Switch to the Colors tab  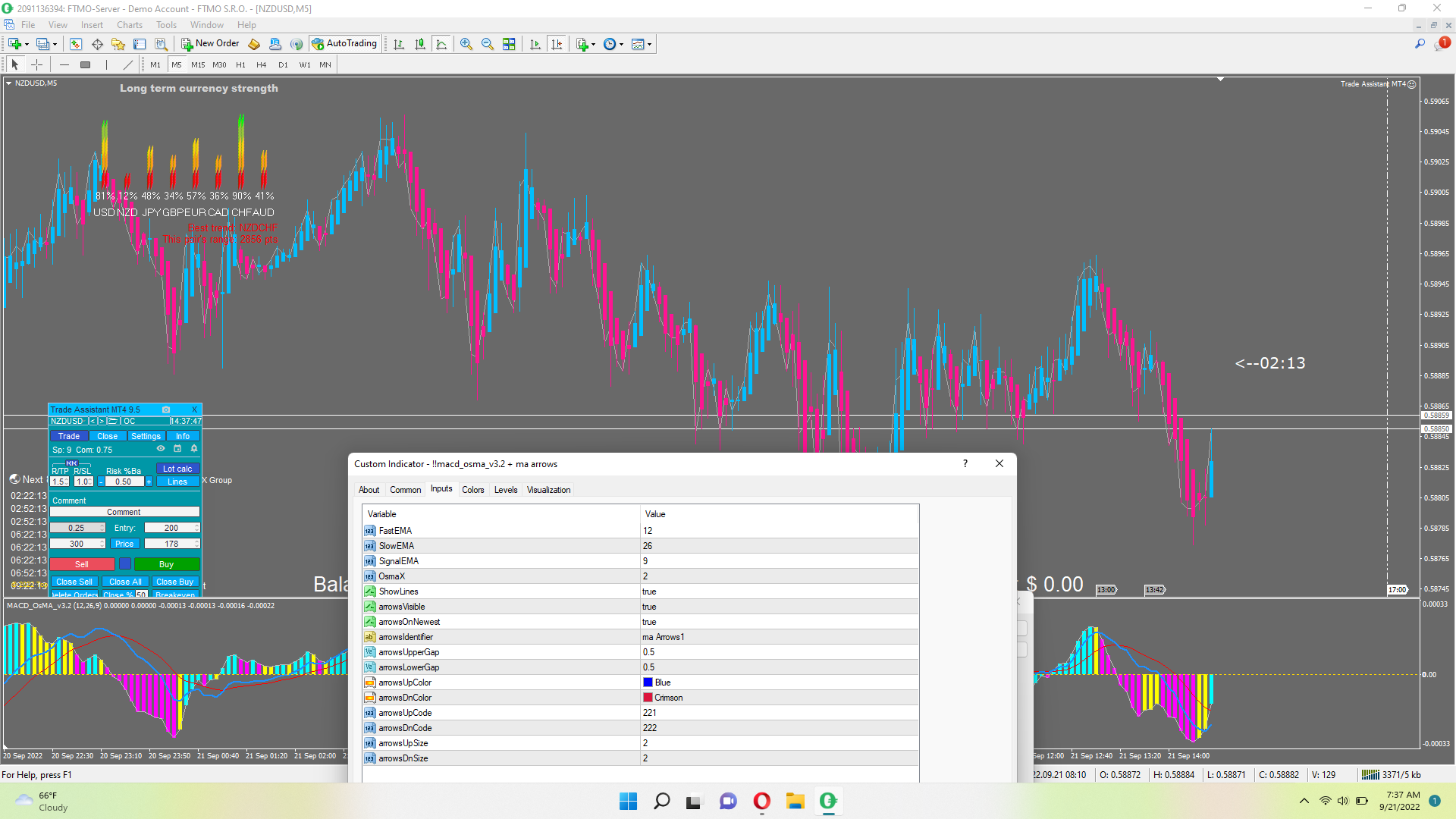tap(472, 490)
